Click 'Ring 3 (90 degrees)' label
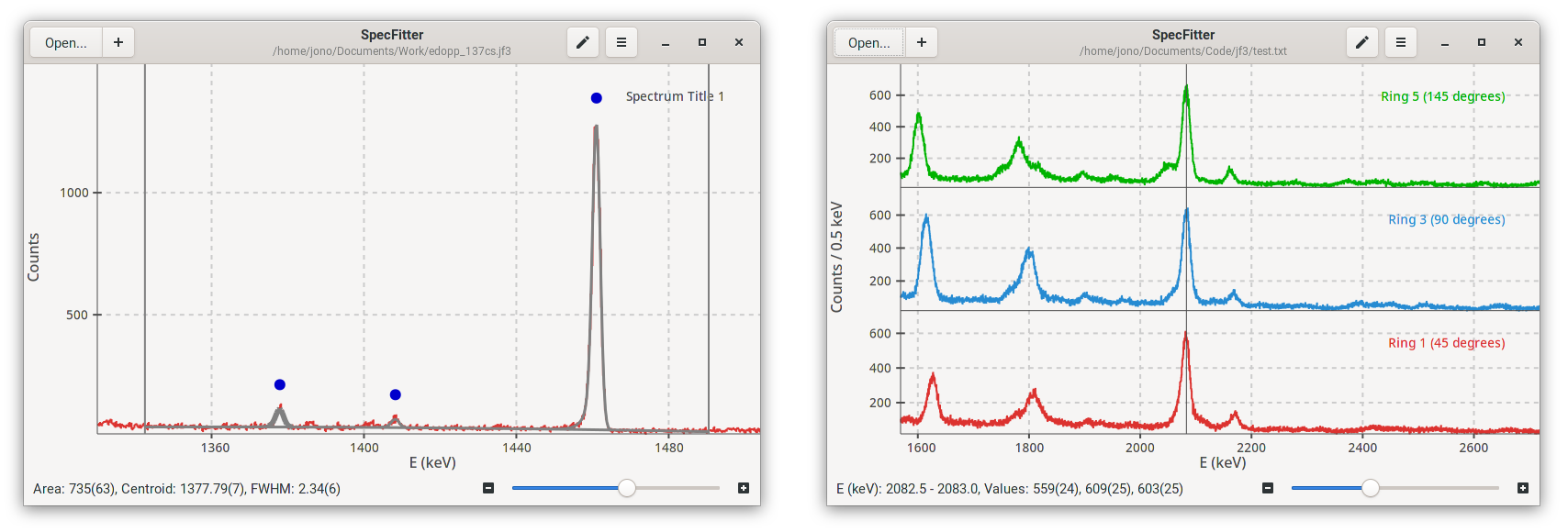This screenshot has width=1568, height=532. (x=1447, y=219)
